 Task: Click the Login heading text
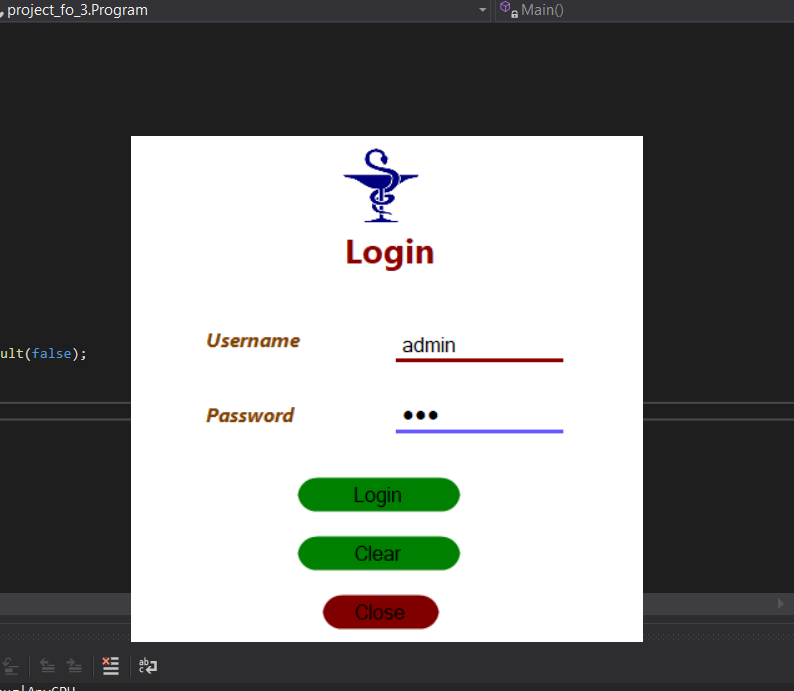tap(389, 252)
